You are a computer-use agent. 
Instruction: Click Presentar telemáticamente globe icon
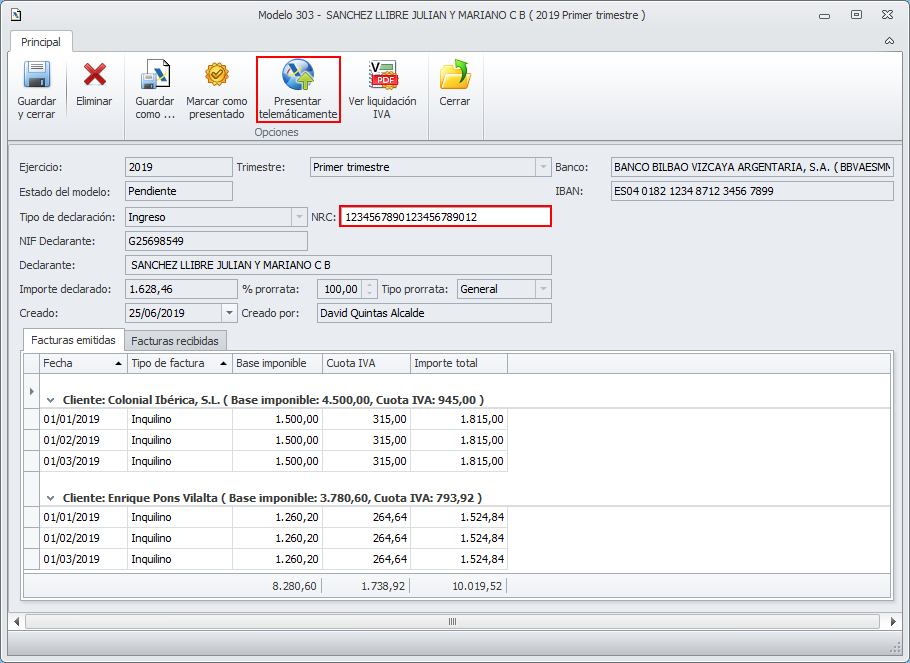[298, 75]
